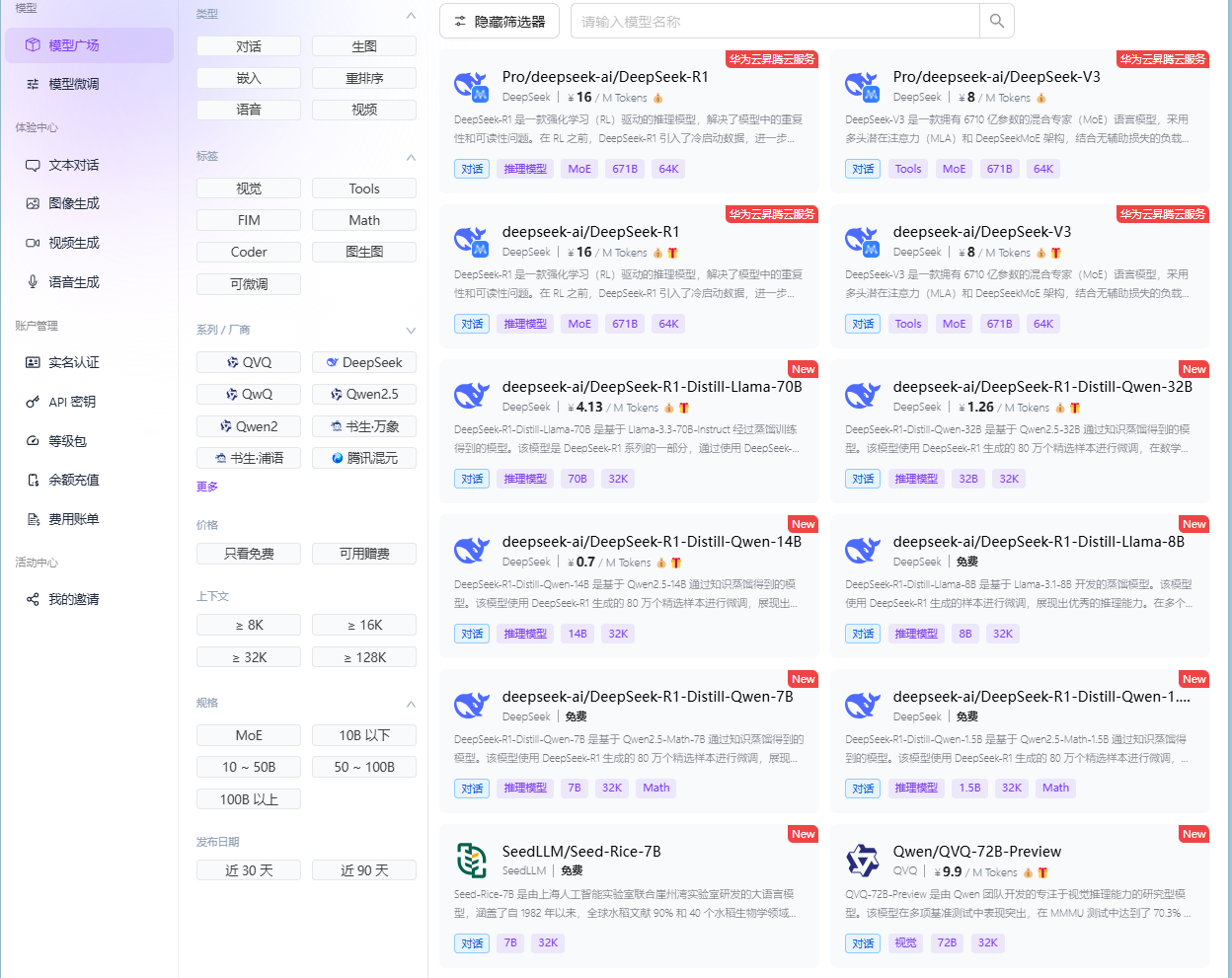
Task: Select the 近 30 天 release date filter
Action: (249, 870)
